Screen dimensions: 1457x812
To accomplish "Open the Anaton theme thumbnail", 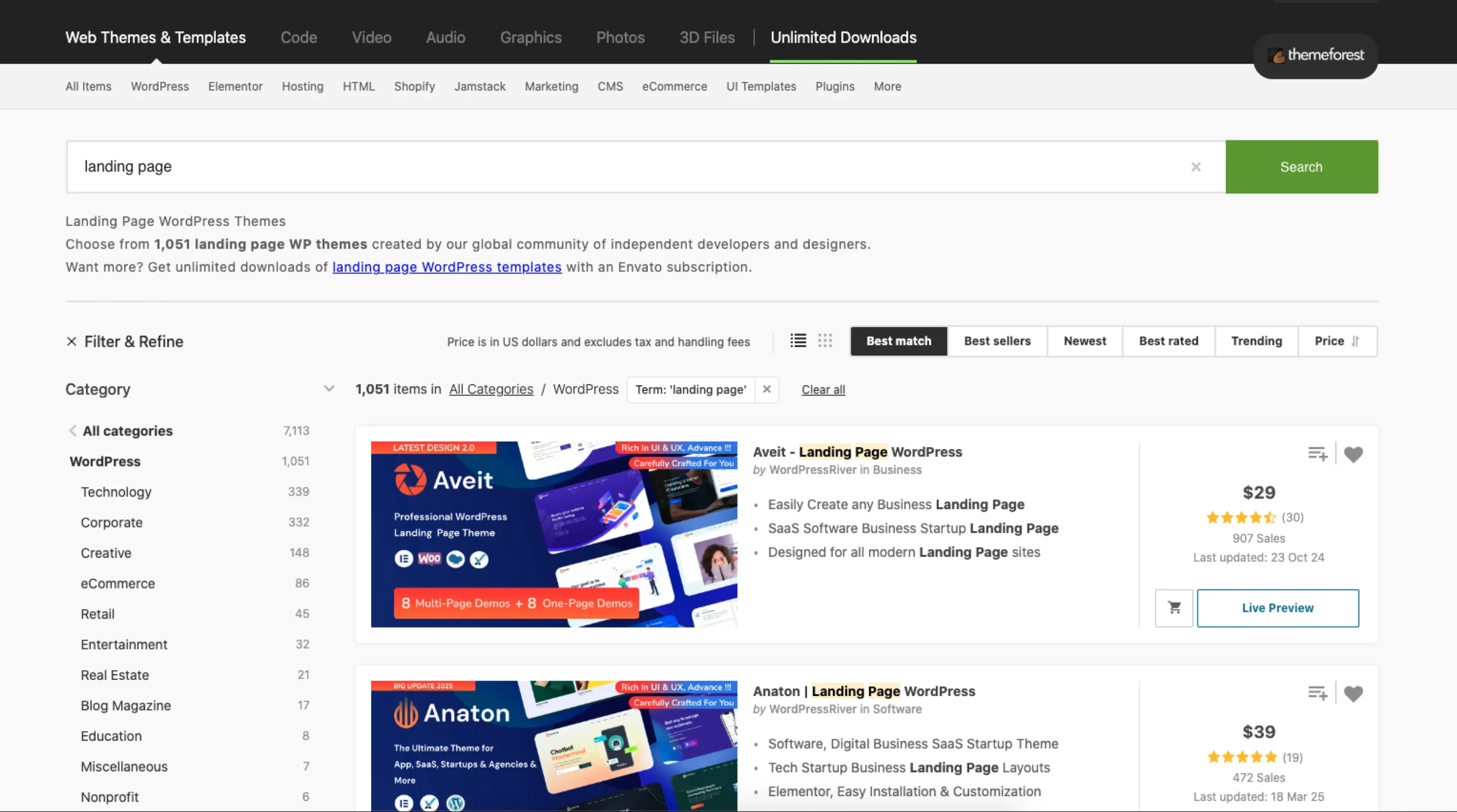I will coord(554,745).
